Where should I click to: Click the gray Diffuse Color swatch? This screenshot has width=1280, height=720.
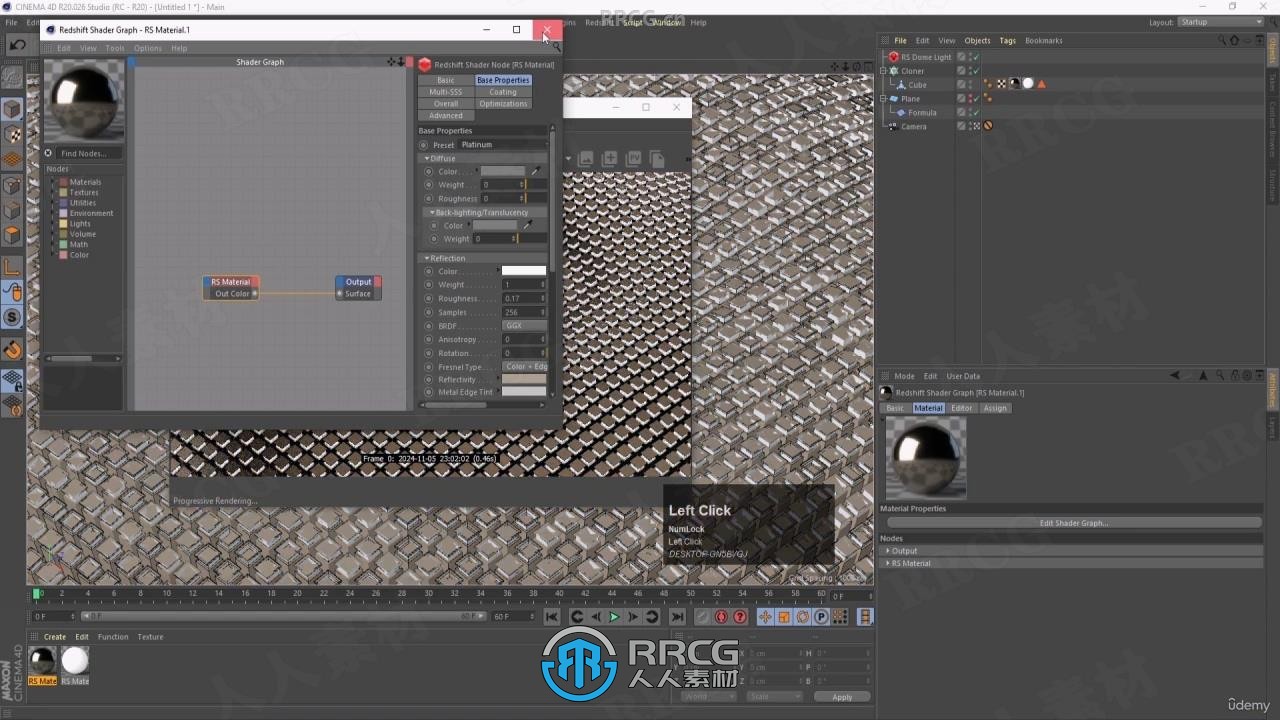(503, 171)
